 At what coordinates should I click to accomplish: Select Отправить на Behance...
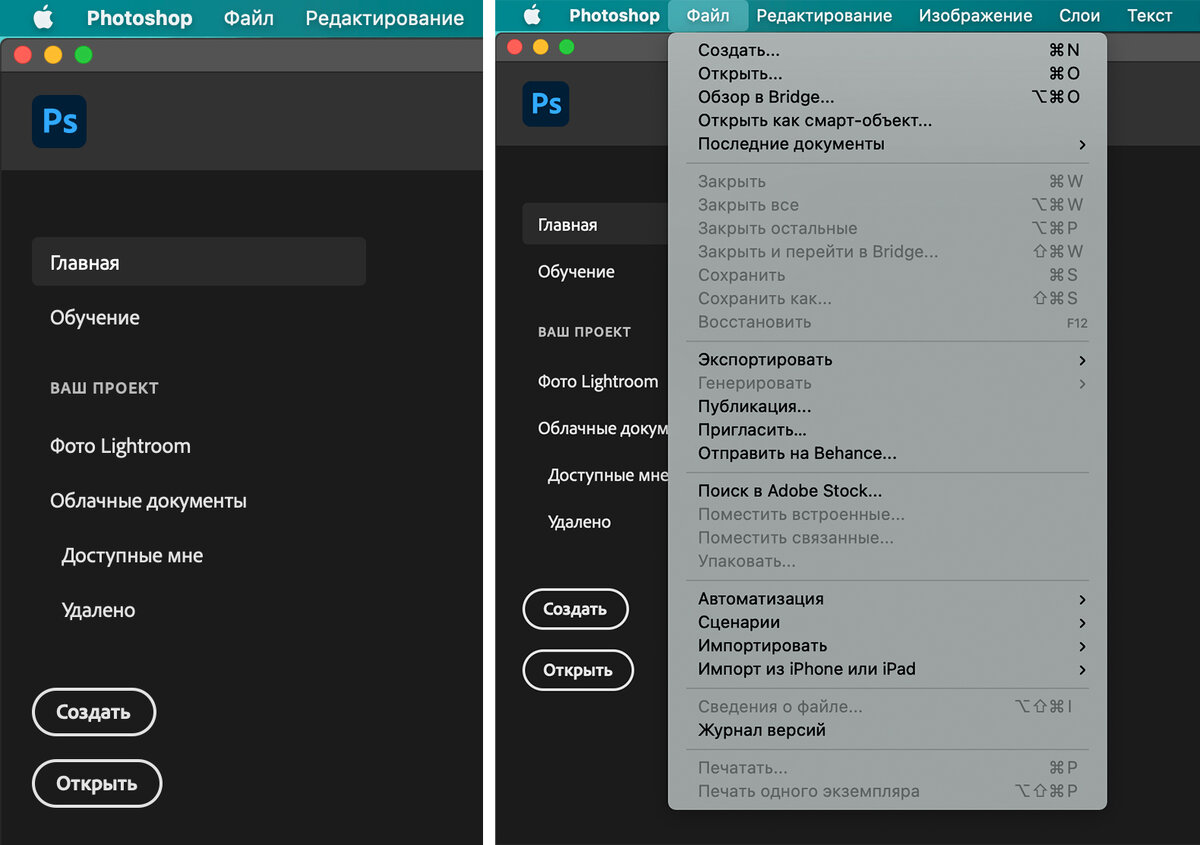888,453
